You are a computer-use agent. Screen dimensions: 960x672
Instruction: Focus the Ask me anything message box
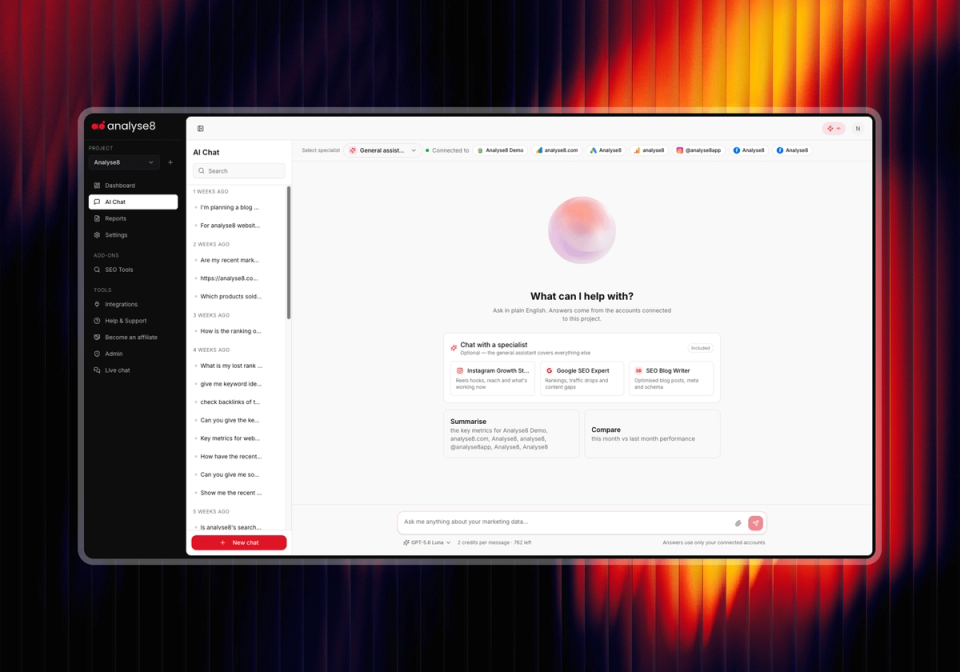566,522
